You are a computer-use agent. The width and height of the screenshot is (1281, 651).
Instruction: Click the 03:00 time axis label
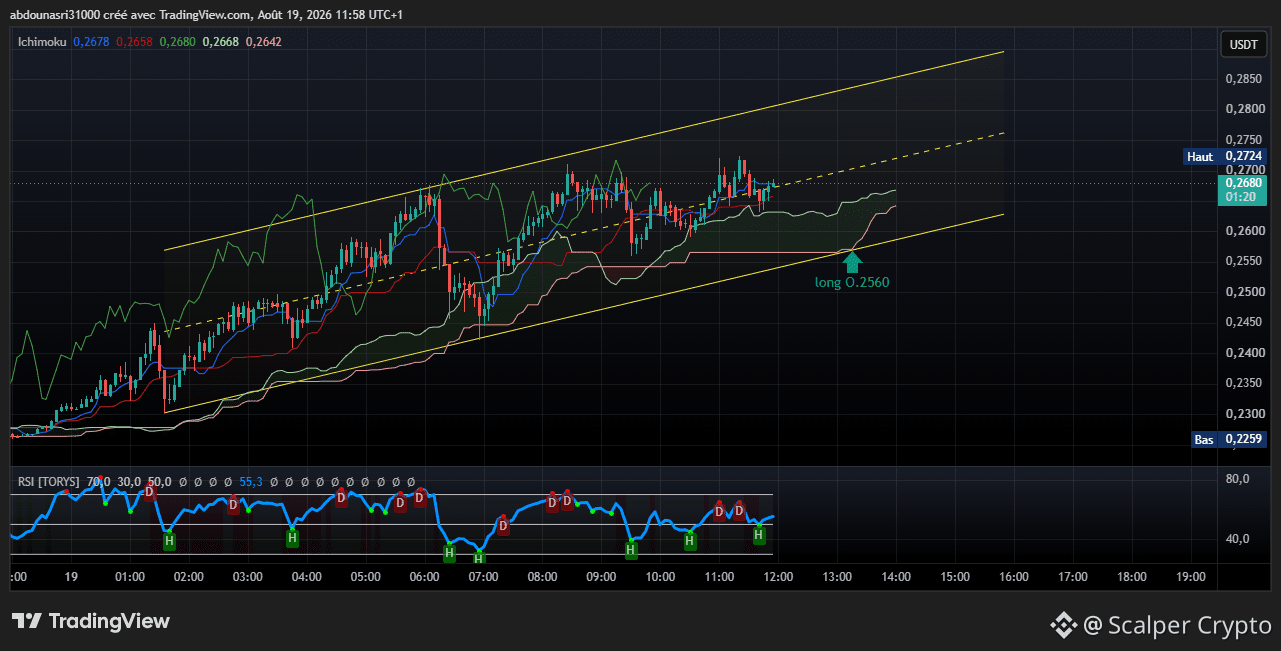point(247,577)
